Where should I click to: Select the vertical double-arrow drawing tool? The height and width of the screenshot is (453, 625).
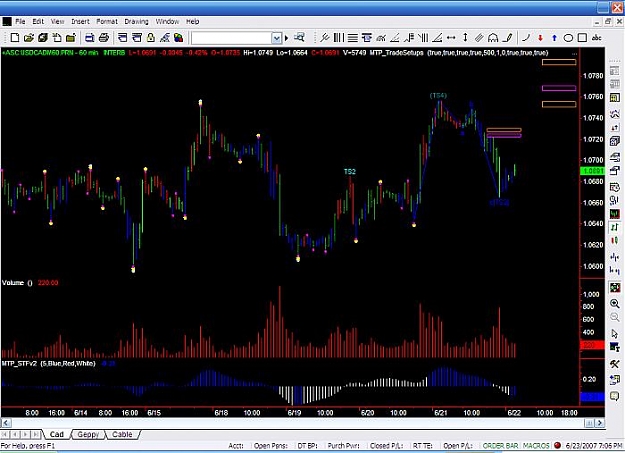(x=465, y=38)
